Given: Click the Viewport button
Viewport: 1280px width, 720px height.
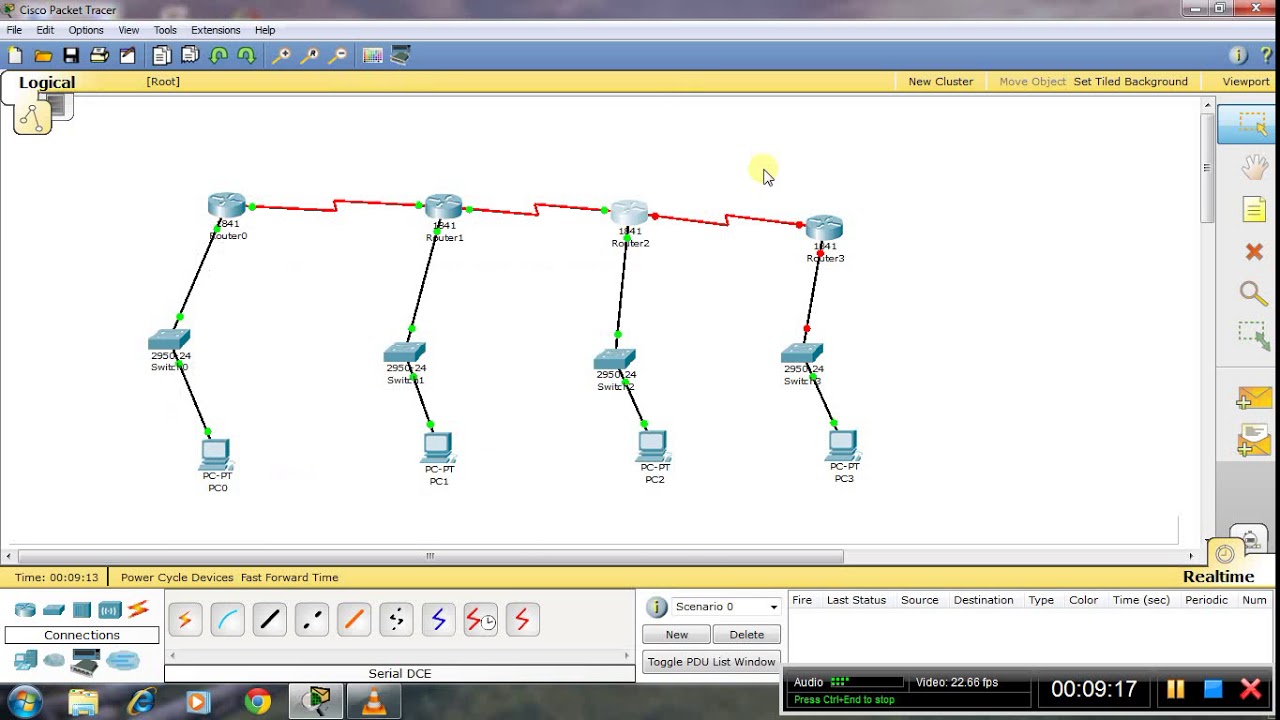Looking at the screenshot, I should 1246,82.
